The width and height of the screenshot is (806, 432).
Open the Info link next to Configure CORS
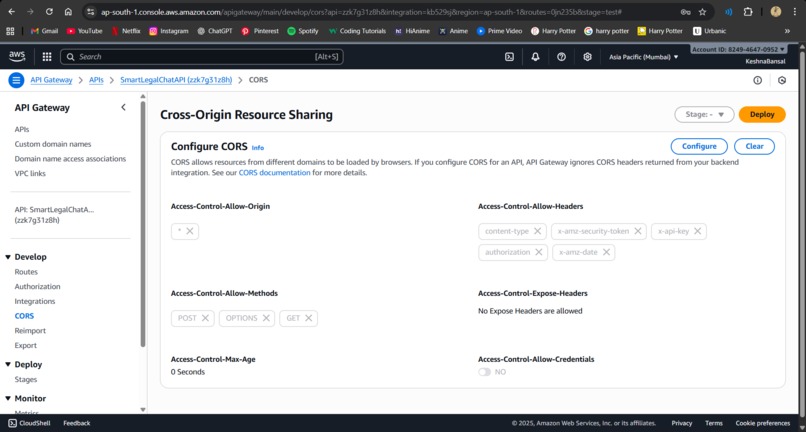click(258, 148)
